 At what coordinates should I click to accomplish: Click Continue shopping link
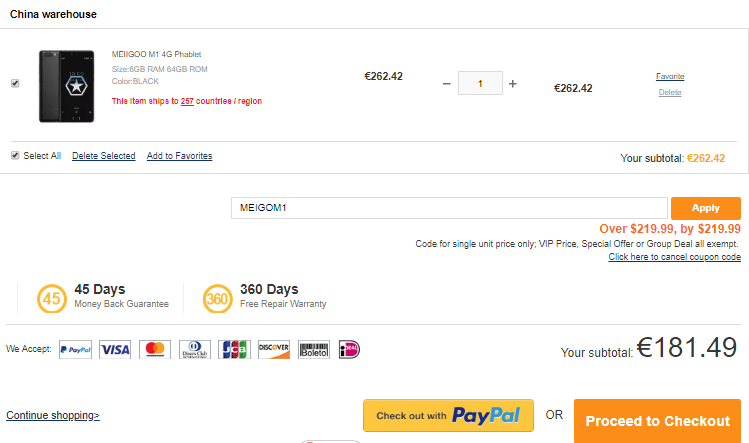[x=53, y=415]
